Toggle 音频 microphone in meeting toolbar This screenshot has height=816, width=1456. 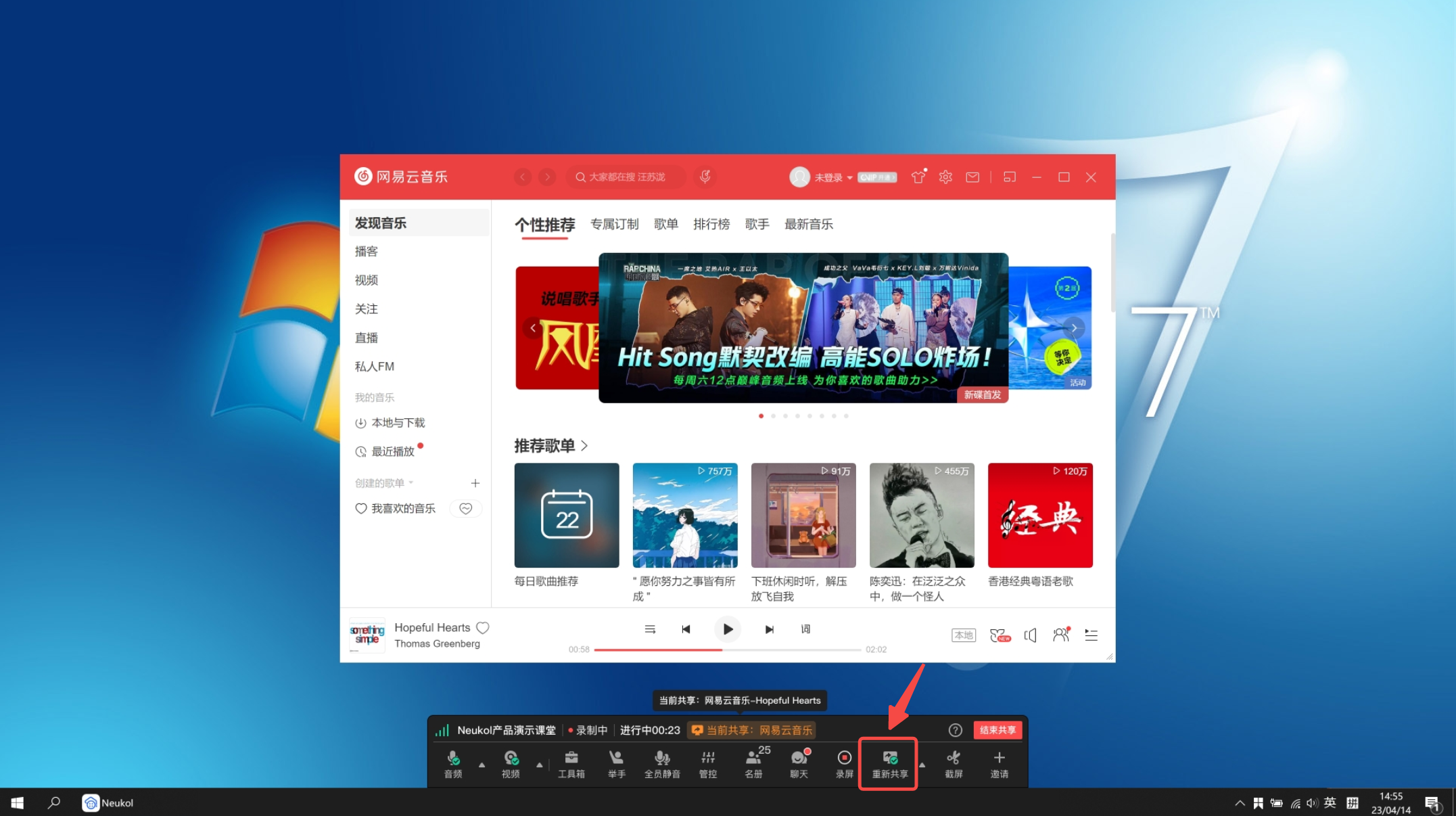pyautogui.click(x=453, y=764)
